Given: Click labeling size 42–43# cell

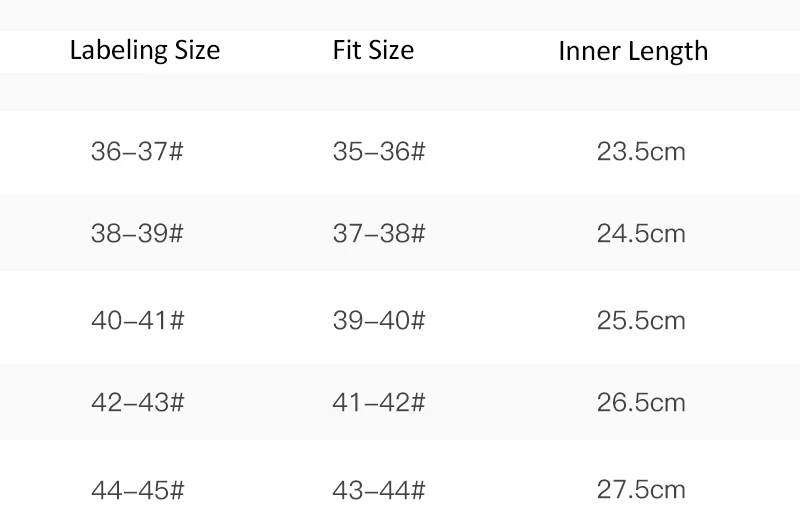Looking at the screenshot, I should pyautogui.click(x=138, y=403).
